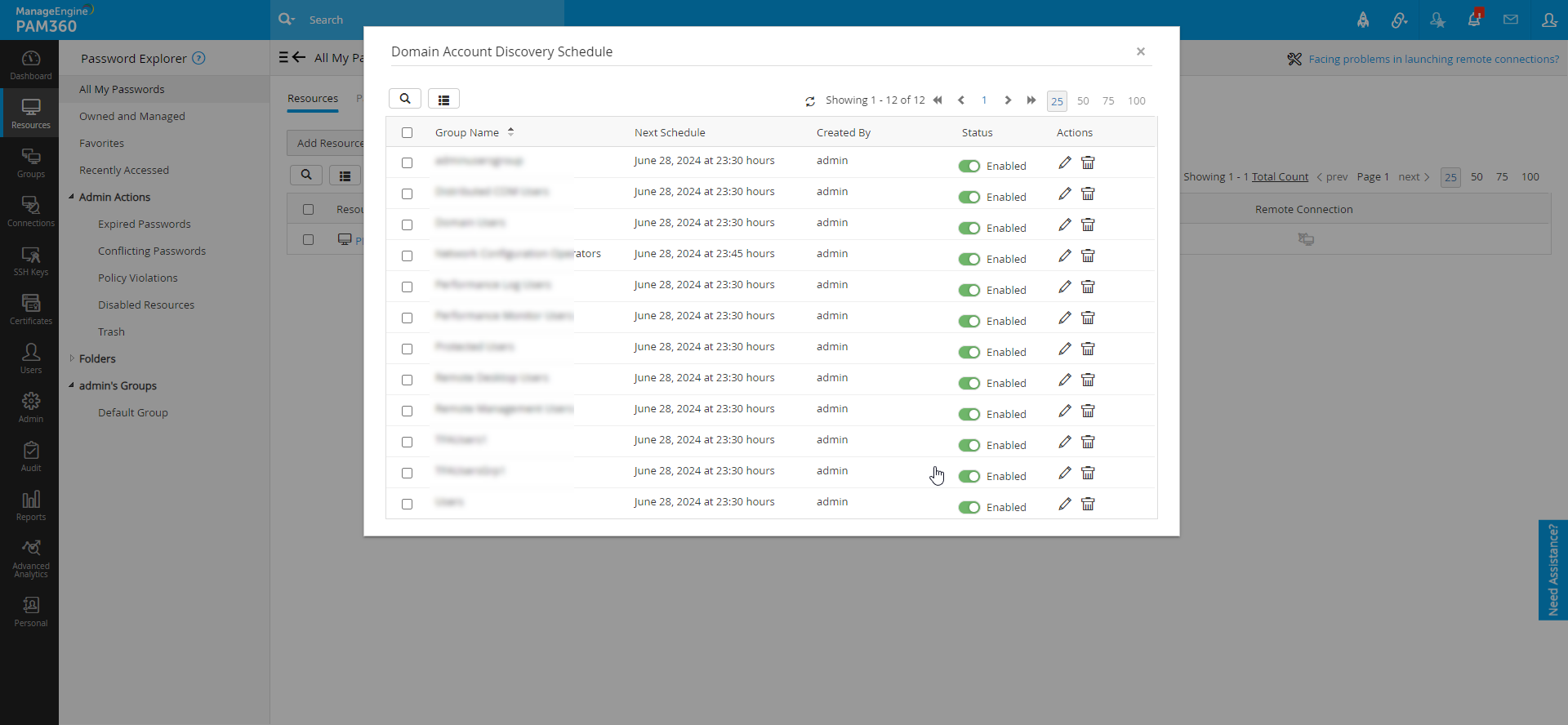The image size is (1568, 725).
Task: Collapse the Admin Actions tree section
Action: pos(72,197)
